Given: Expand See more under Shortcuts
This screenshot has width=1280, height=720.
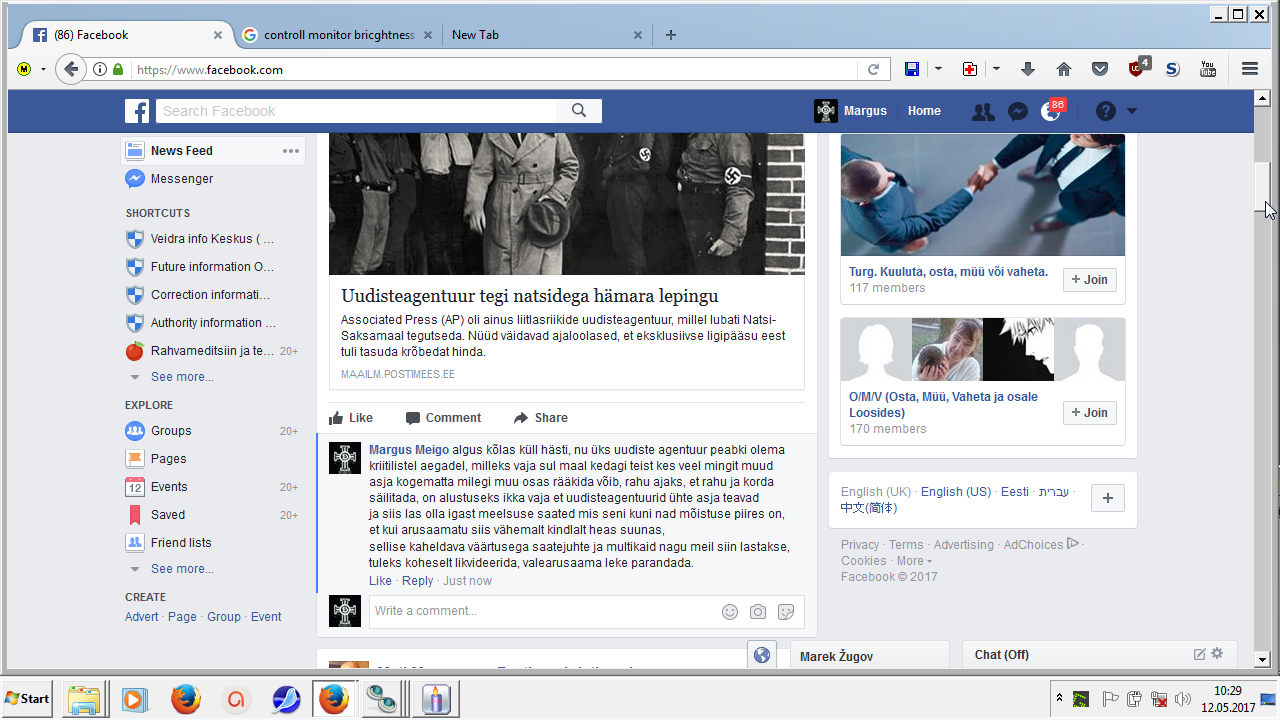Looking at the screenshot, I should coord(181,377).
